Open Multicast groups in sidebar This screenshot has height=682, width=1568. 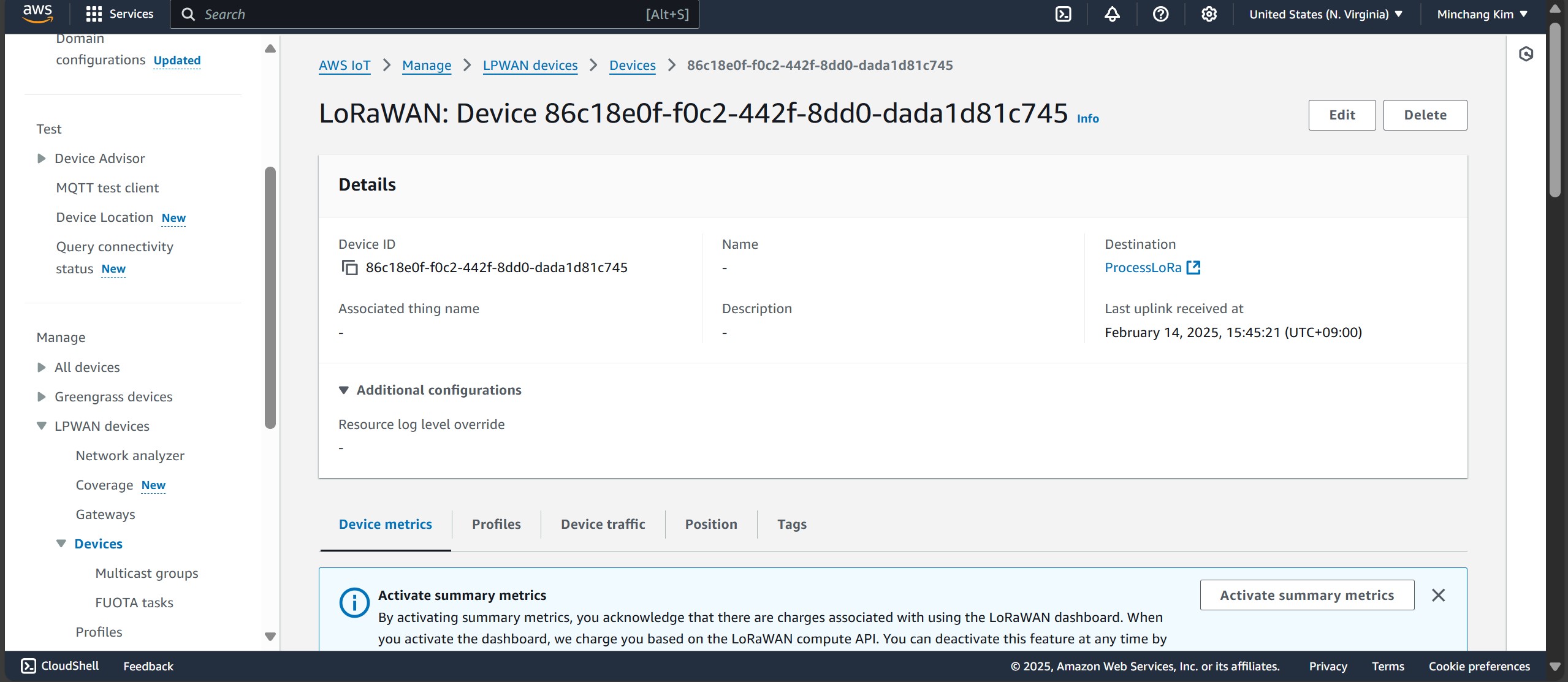pos(147,574)
